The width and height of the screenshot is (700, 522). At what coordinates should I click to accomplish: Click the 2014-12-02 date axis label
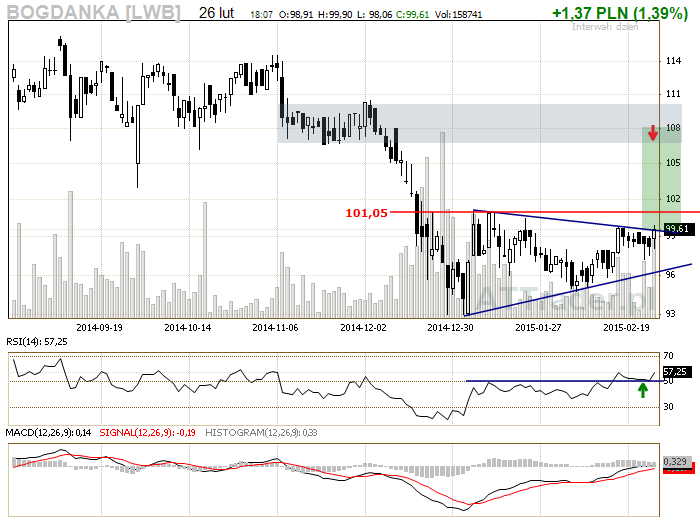point(363,328)
